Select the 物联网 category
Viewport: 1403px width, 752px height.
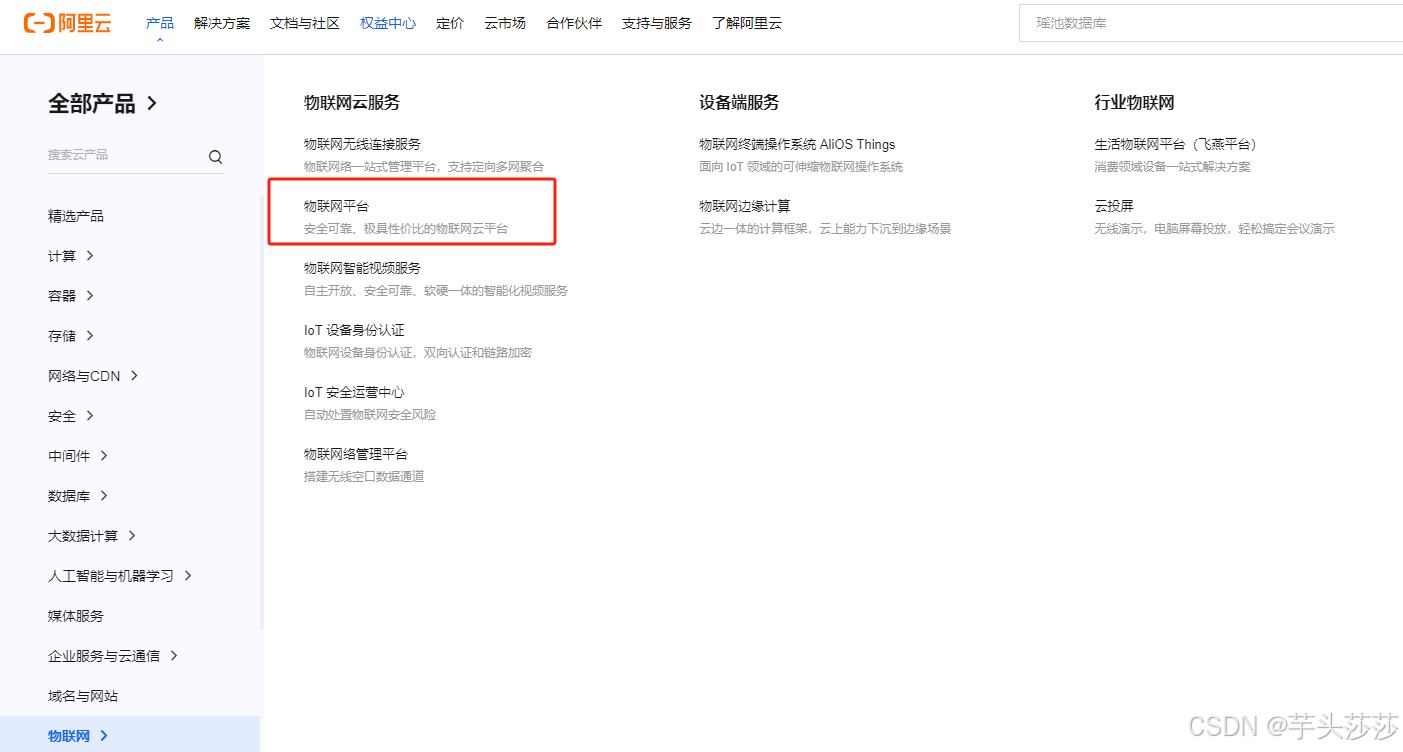point(130,736)
